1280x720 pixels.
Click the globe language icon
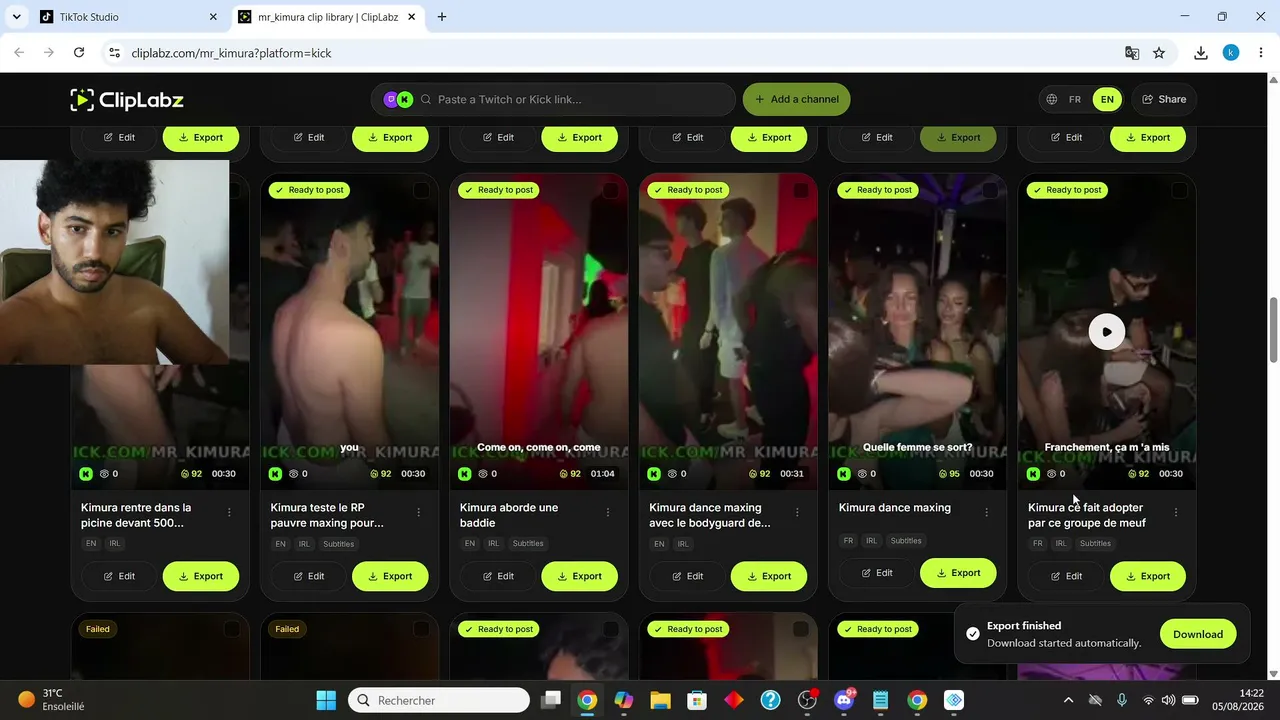(1052, 99)
